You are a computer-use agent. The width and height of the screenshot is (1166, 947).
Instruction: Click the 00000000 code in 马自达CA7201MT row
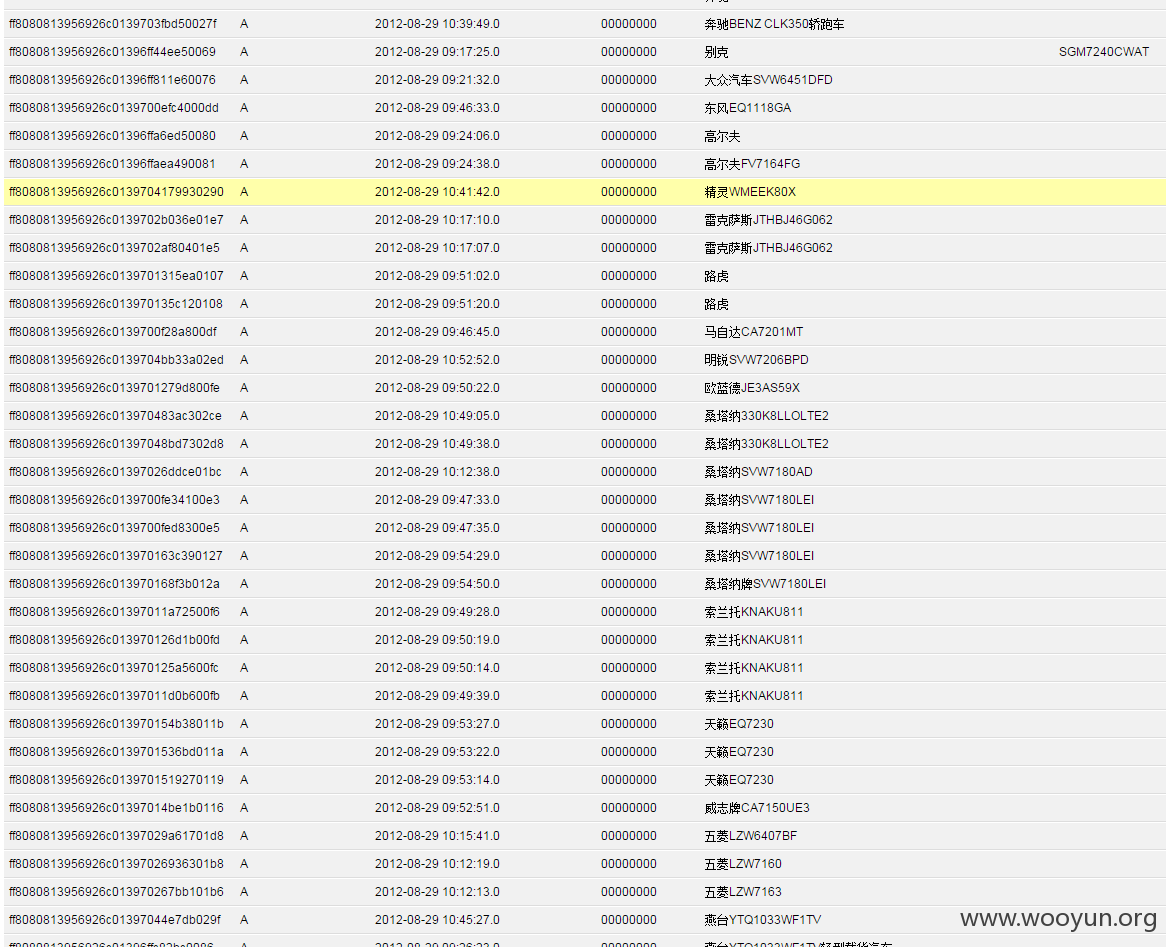tap(628, 332)
